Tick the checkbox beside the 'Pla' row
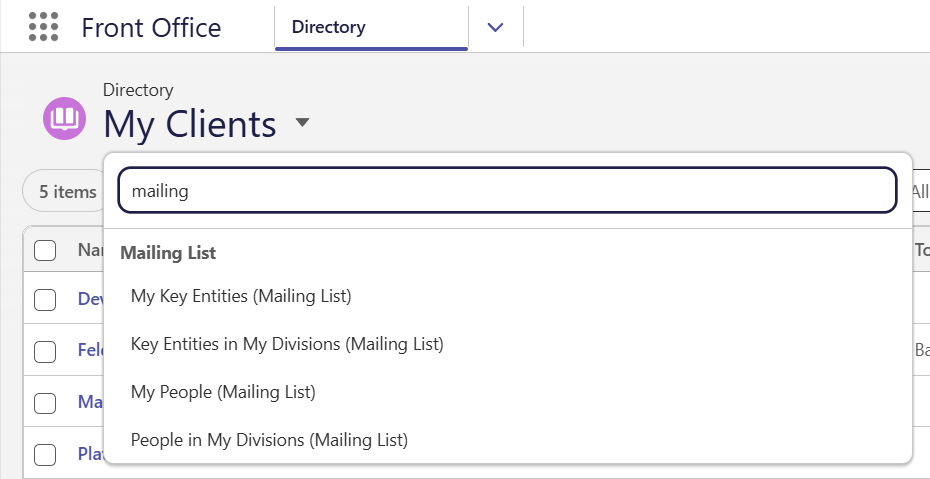Viewport: 930px width, 479px height. tap(45, 455)
